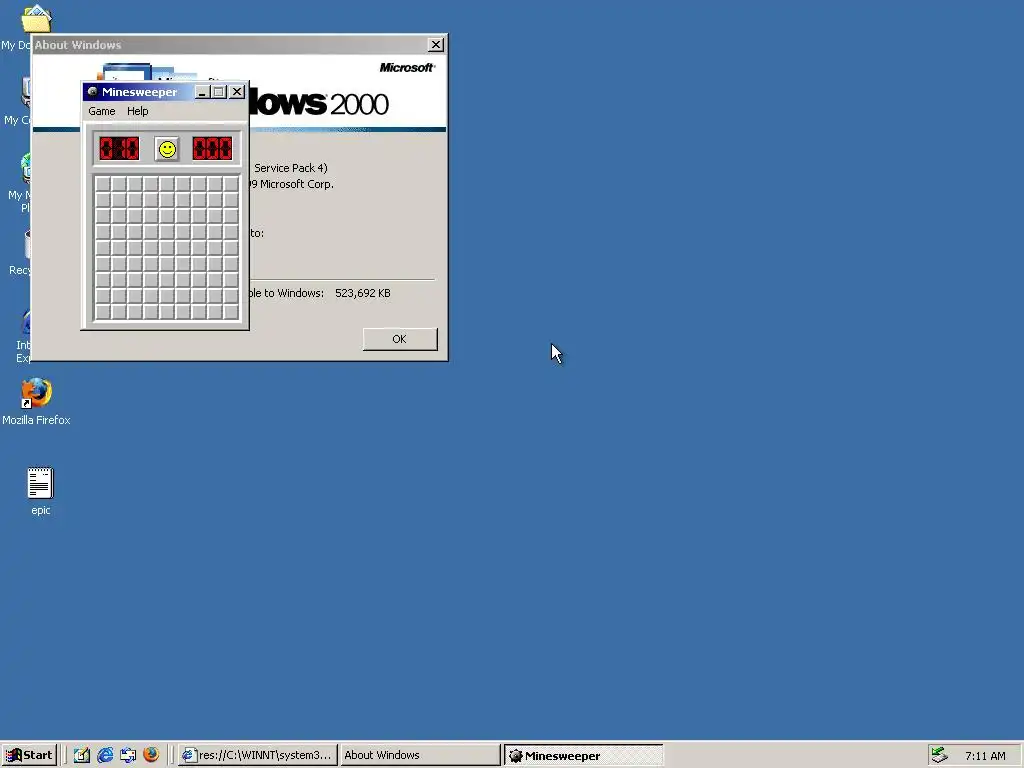Open the Game menu in Minesweeper
The height and width of the screenshot is (768, 1024).
(x=102, y=111)
